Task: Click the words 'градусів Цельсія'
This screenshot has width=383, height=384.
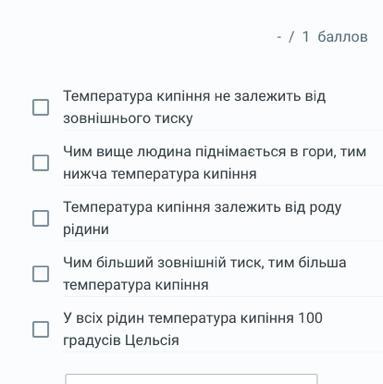Action: coord(121,341)
